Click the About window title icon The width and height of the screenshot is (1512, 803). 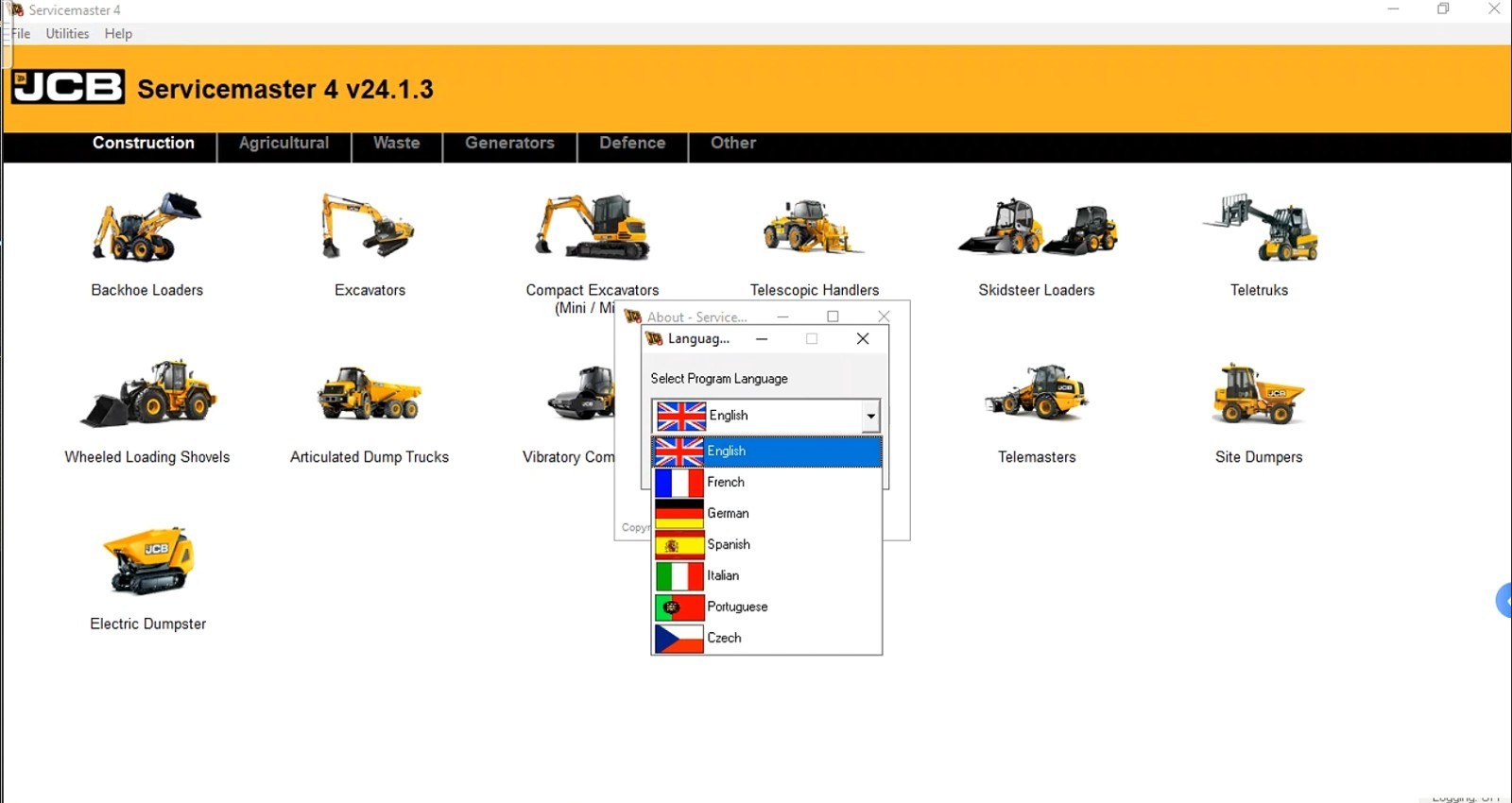pyautogui.click(x=633, y=316)
